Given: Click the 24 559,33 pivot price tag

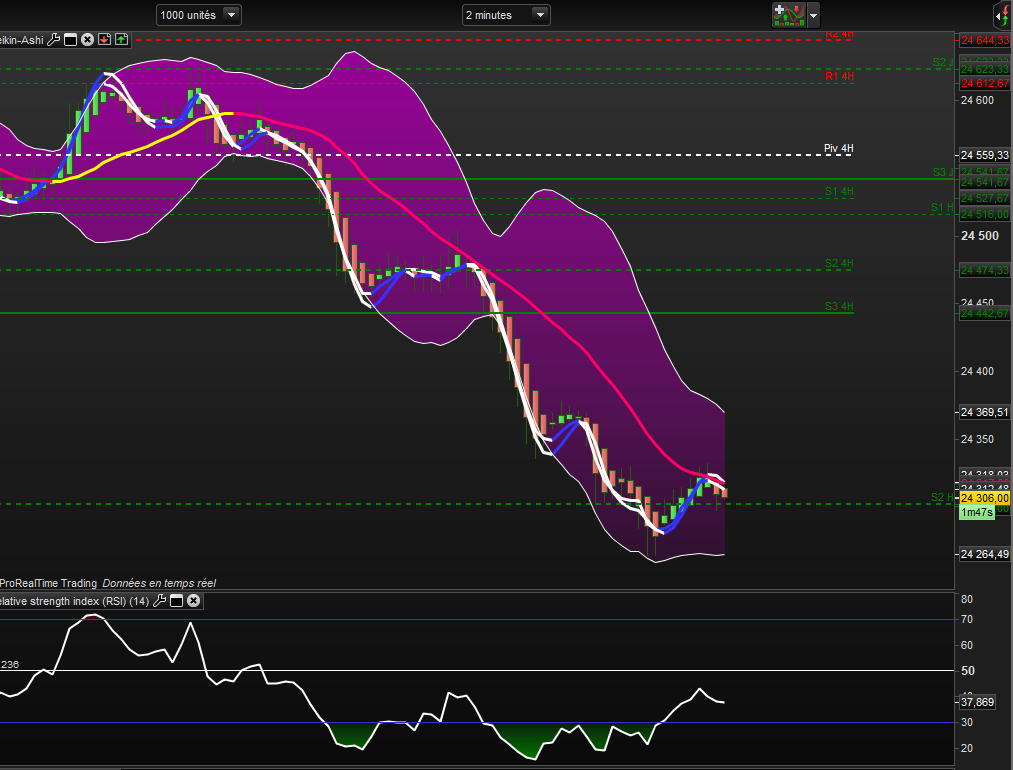Looking at the screenshot, I should pyautogui.click(x=984, y=156).
